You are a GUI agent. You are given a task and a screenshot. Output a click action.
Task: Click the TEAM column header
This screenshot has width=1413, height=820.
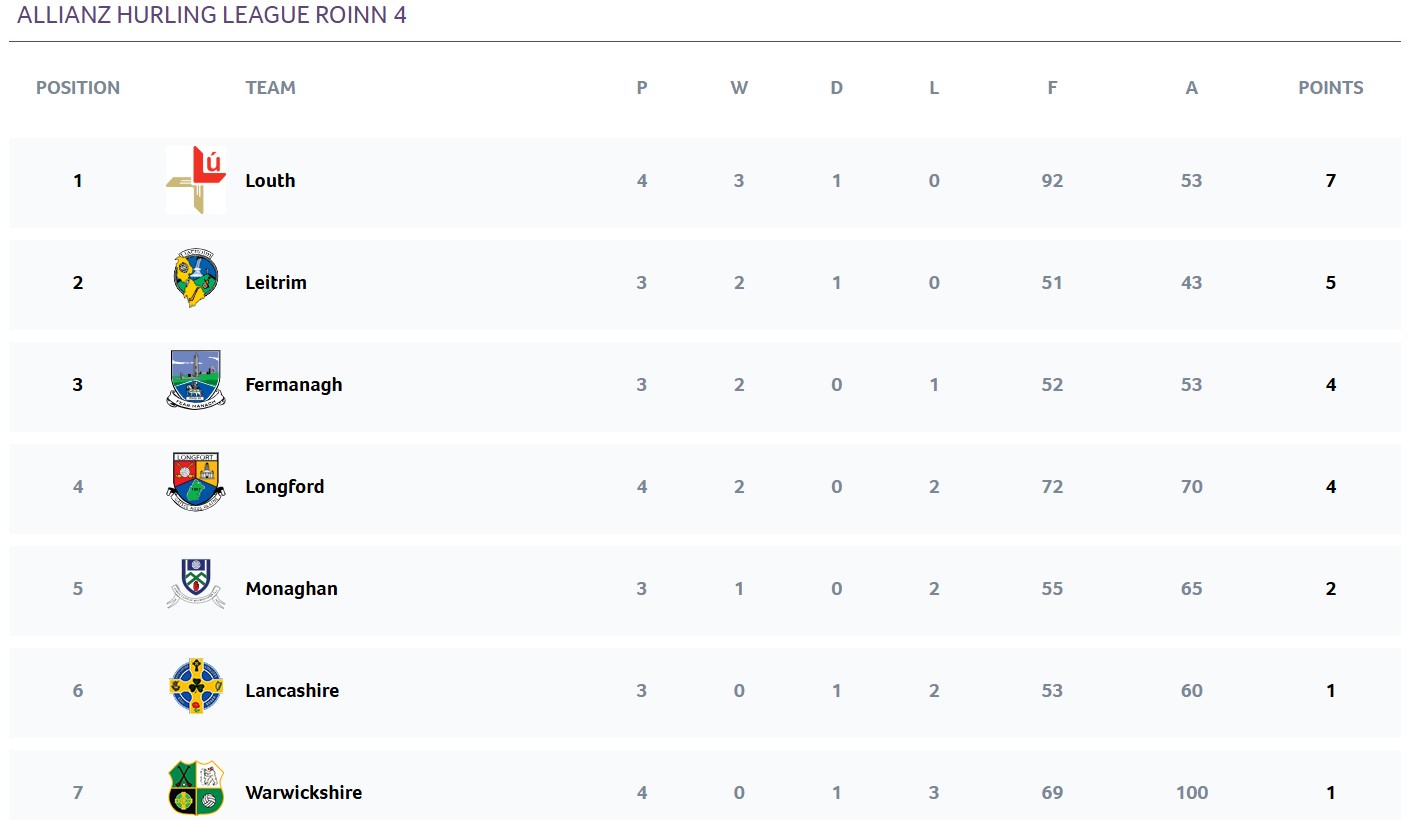click(x=271, y=88)
